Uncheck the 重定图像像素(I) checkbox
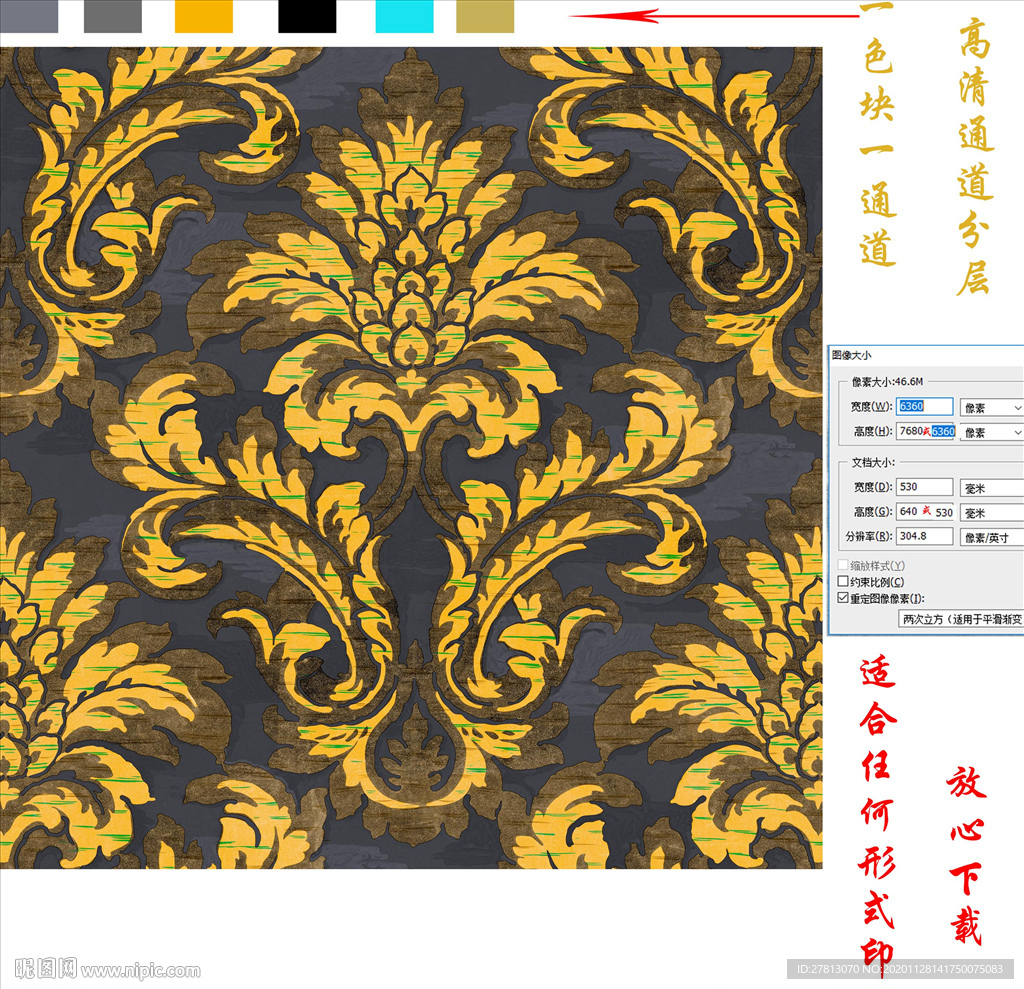This screenshot has height=989, width=1024. [x=843, y=598]
